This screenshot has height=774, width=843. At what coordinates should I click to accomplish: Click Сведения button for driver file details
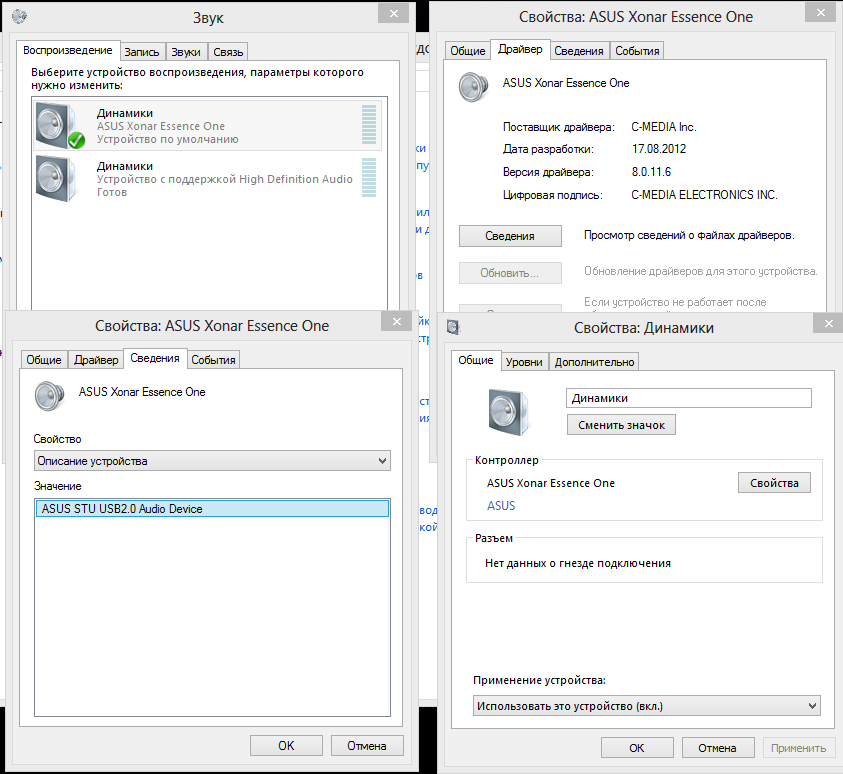(510, 236)
